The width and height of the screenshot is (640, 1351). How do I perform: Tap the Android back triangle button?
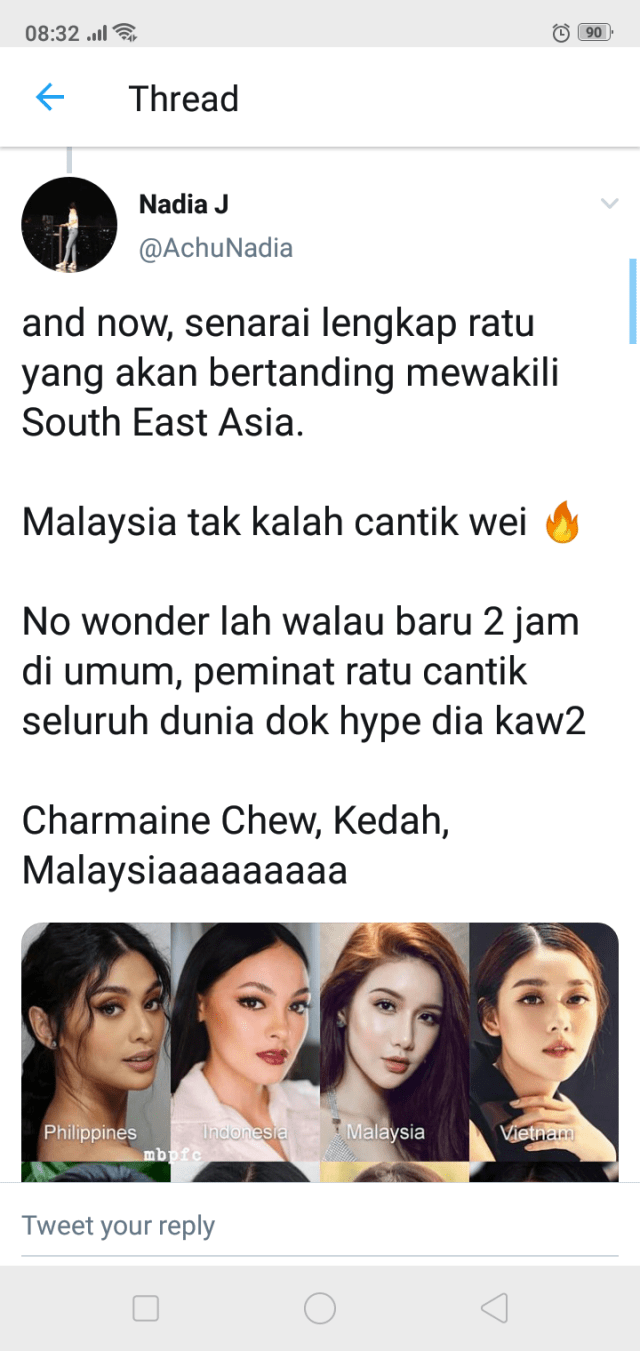[494, 1308]
